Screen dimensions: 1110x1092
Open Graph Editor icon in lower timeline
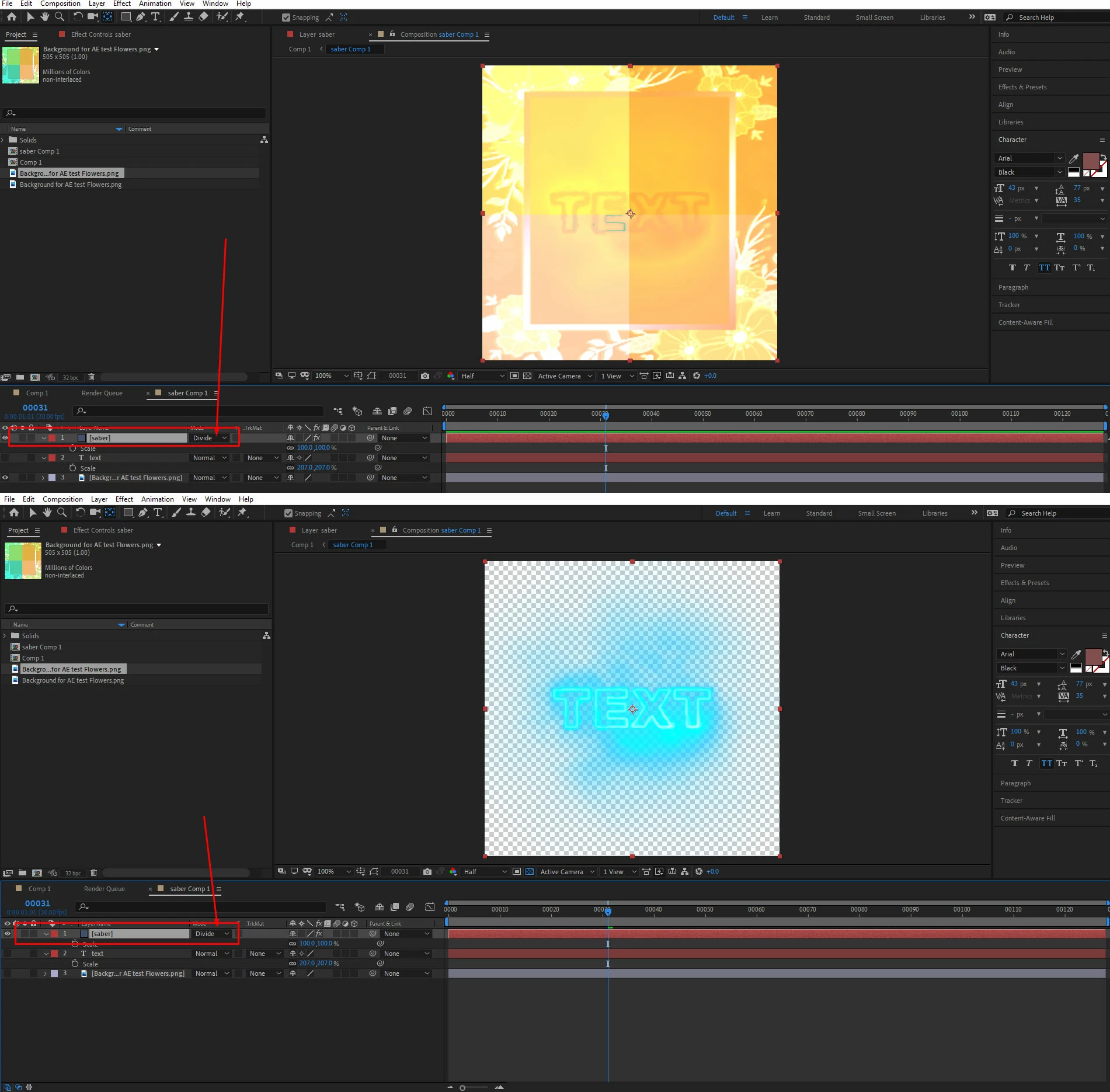tap(430, 907)
